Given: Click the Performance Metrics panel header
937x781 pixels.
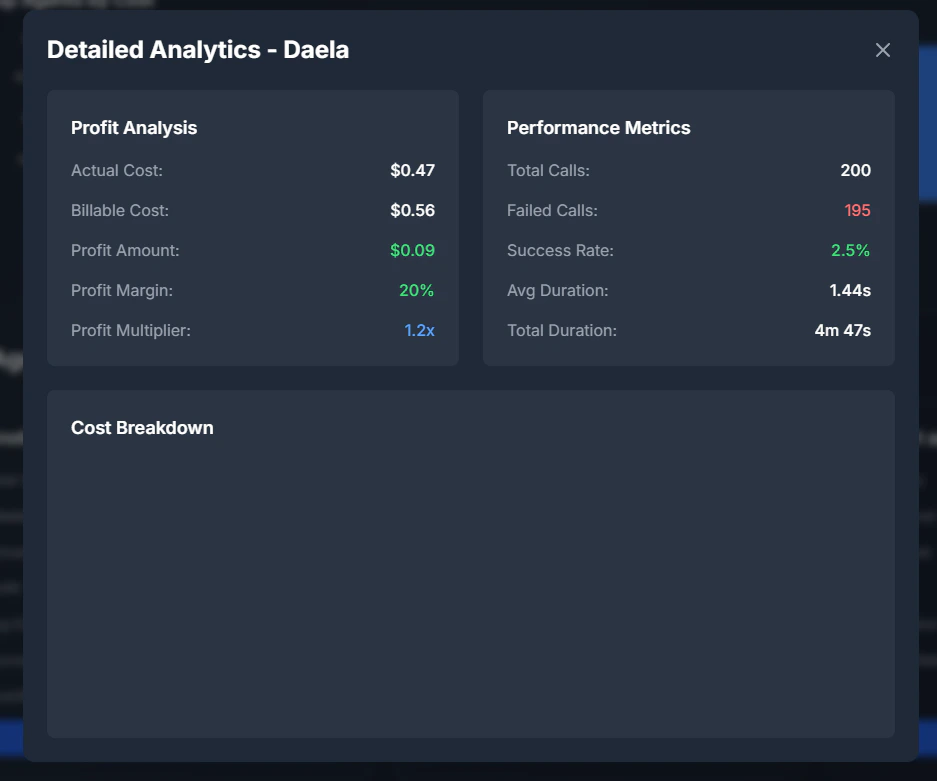Looking at the screenshot, I should (598, 127).
